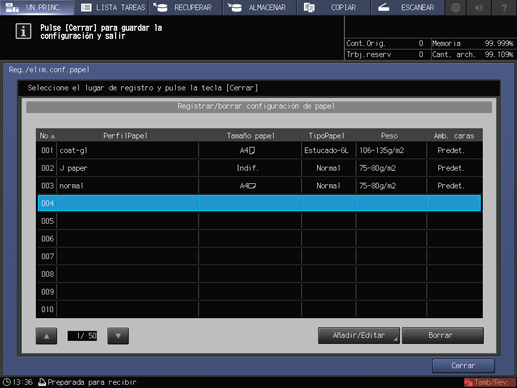The width and height of the screenshot is (517, 388).
Task: Open the ALMACENAR tab
Action: (259, 7)
